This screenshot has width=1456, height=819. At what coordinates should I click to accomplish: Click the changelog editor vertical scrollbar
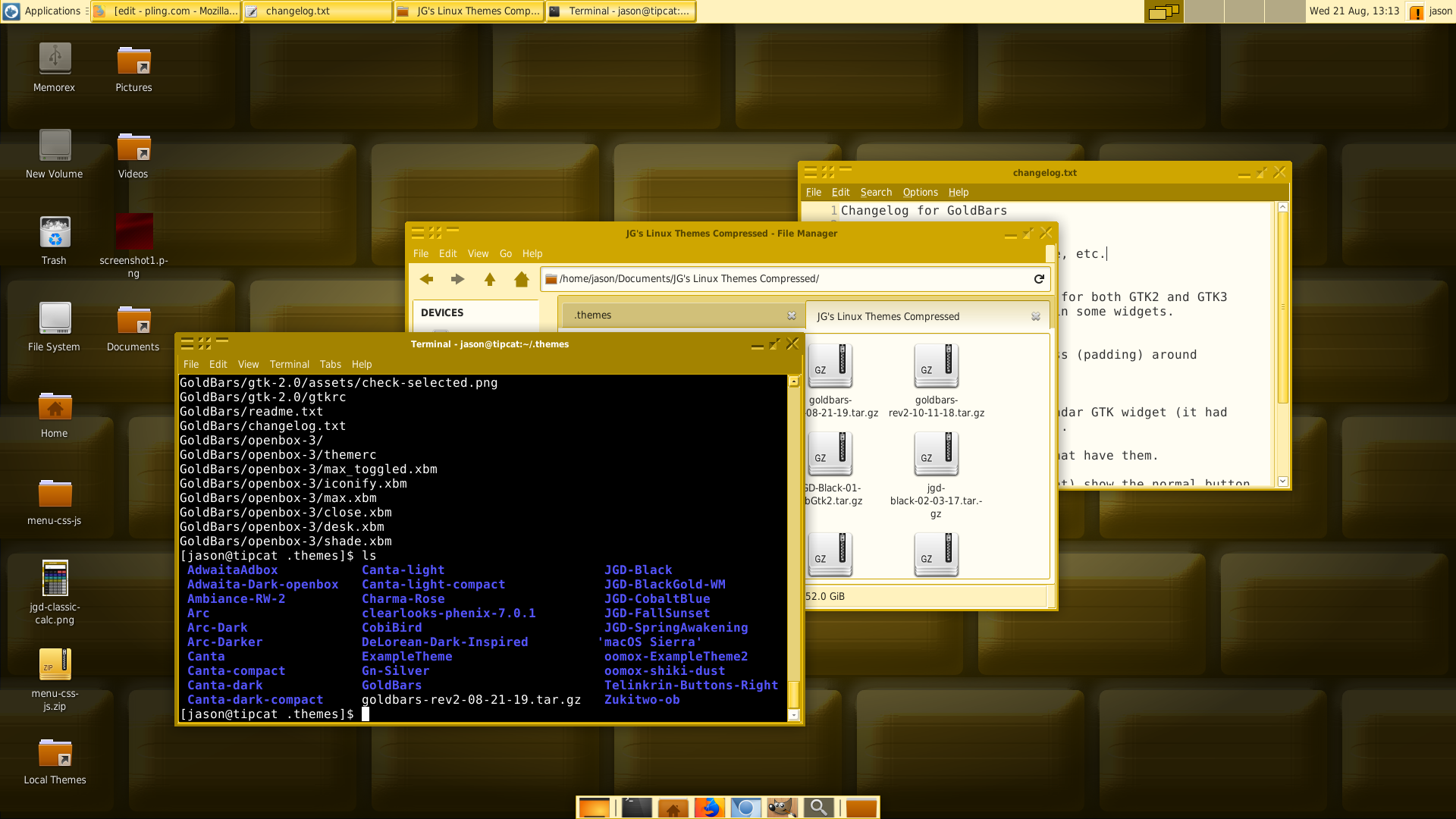click(x=1282, y=307)
